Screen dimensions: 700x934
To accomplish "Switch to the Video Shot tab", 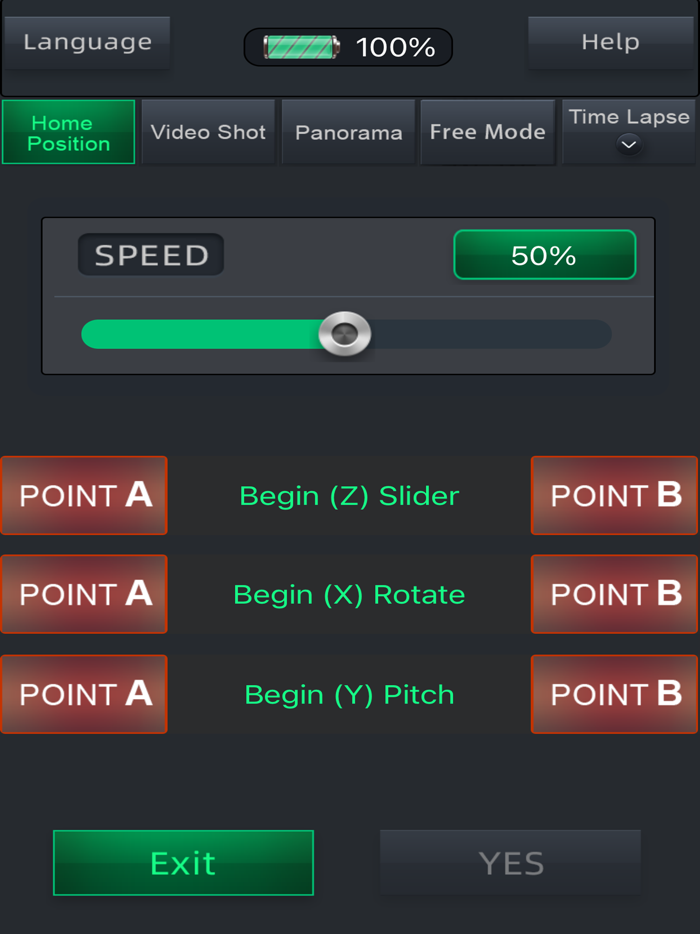I will [207, 131].
